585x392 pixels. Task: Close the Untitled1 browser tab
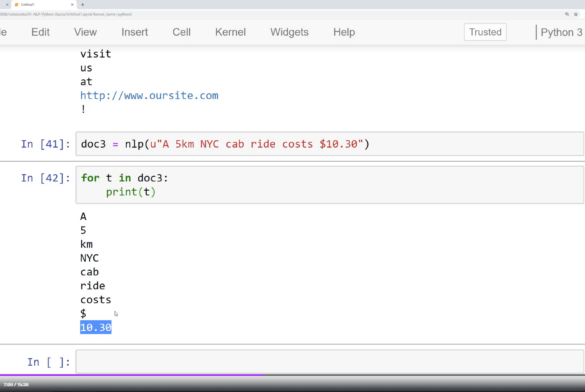72,4
